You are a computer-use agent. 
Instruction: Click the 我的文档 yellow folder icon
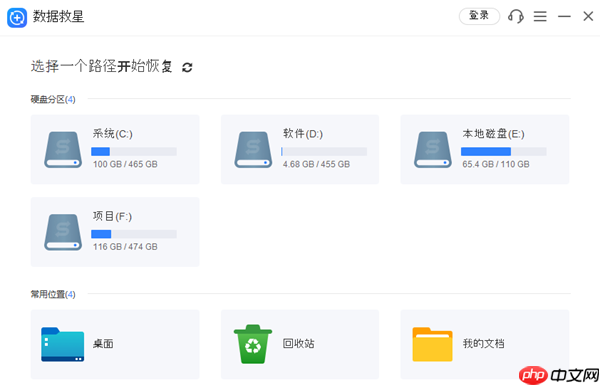point(432,344)
